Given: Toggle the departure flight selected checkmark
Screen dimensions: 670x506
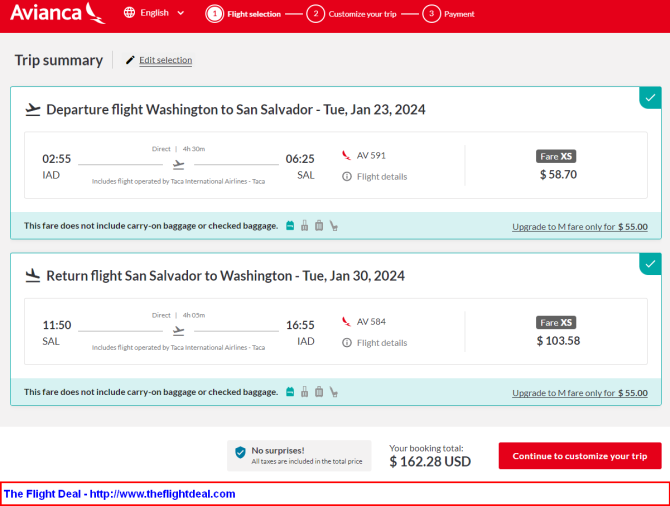Looking at the screenshot, I should tap(650, 98).
